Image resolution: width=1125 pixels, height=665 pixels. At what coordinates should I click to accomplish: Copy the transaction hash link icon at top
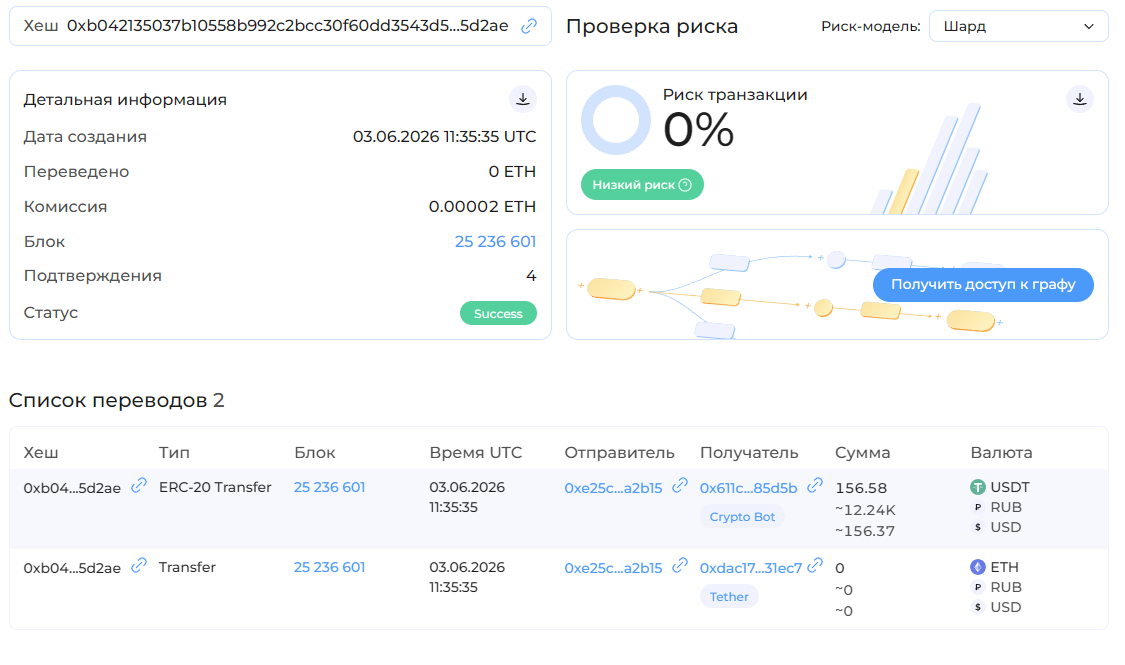click(x=529, y=26)
